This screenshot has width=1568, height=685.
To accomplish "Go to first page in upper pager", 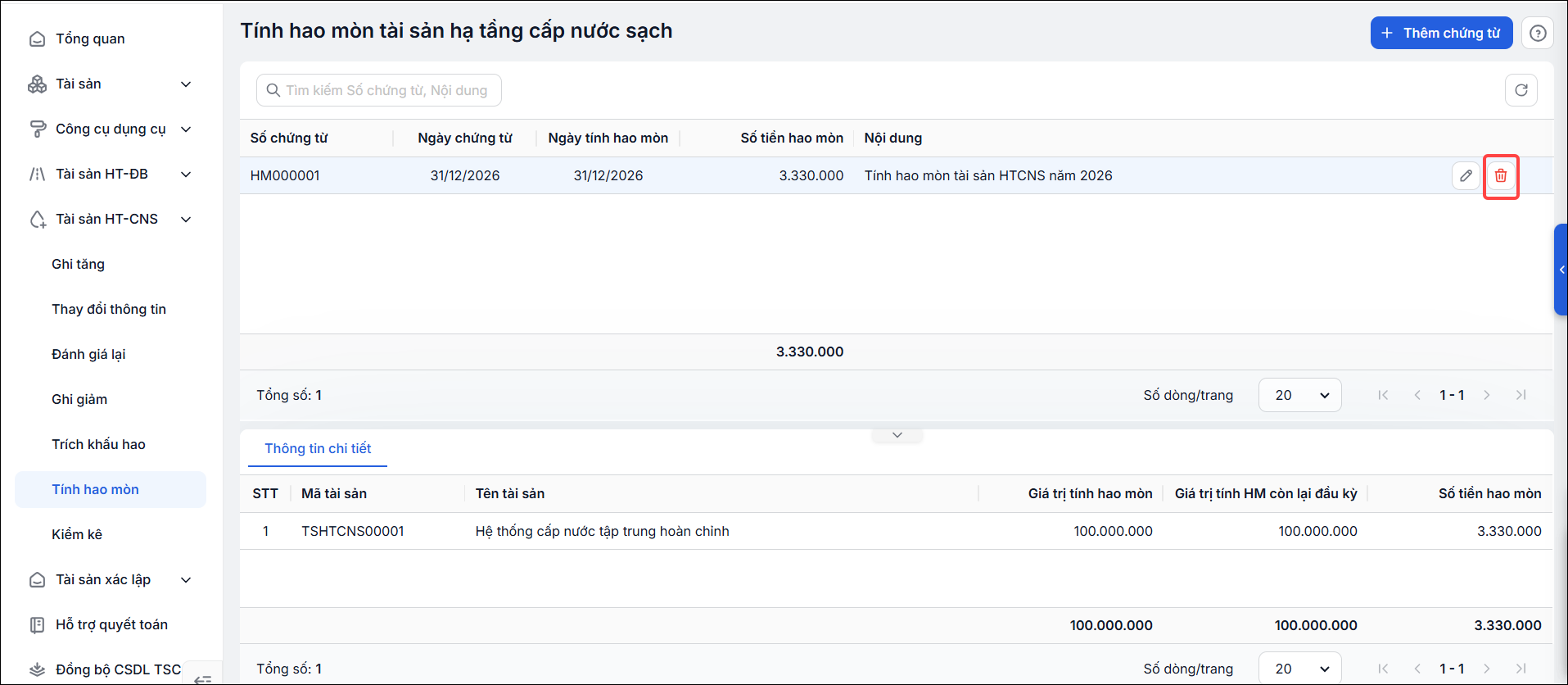I will coord(1383,395).
